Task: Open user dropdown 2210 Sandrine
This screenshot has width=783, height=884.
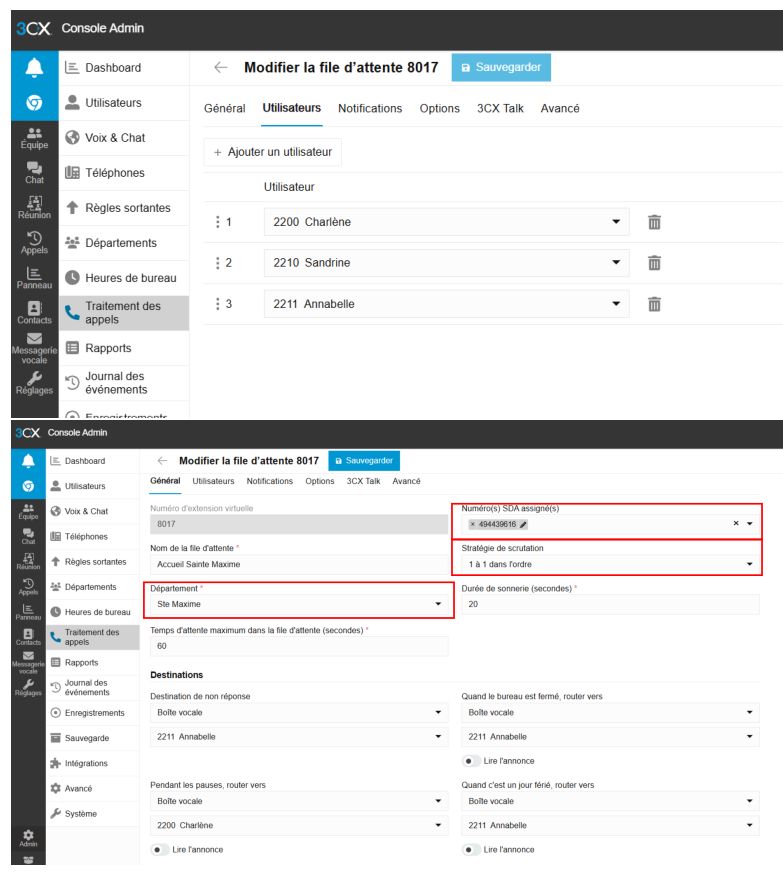Action: (446, 263)
